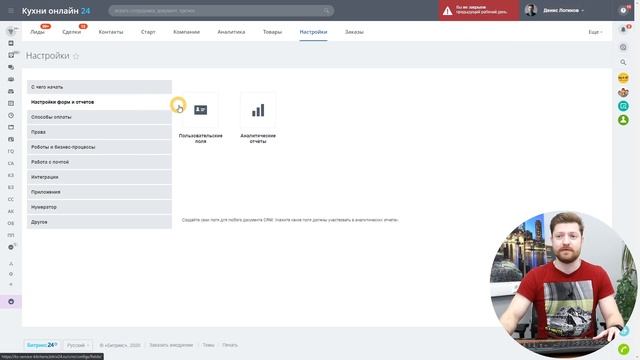
Task: Click the Пользовательские поля label
Action: pos(200,138)
